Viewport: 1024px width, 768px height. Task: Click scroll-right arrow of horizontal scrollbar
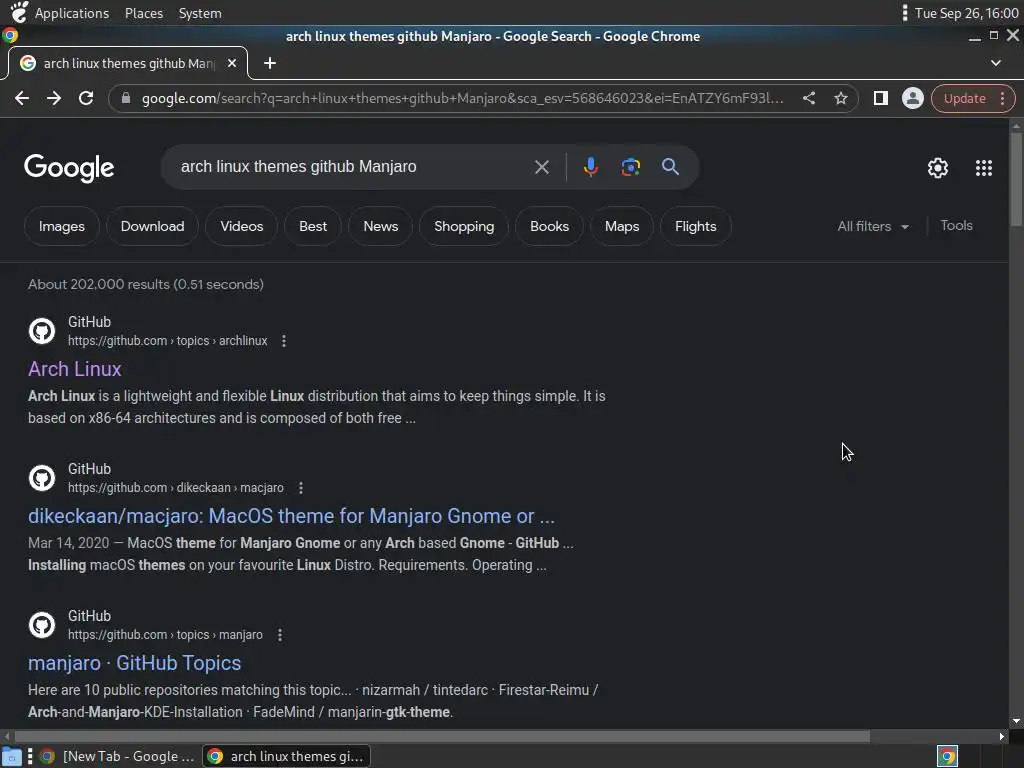point(1002,736)
